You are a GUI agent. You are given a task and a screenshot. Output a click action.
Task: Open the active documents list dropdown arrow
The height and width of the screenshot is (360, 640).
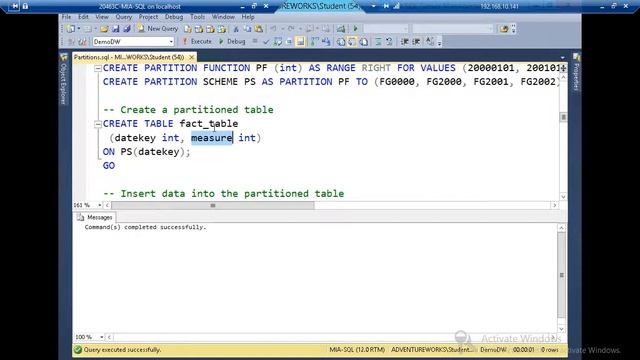562,58
